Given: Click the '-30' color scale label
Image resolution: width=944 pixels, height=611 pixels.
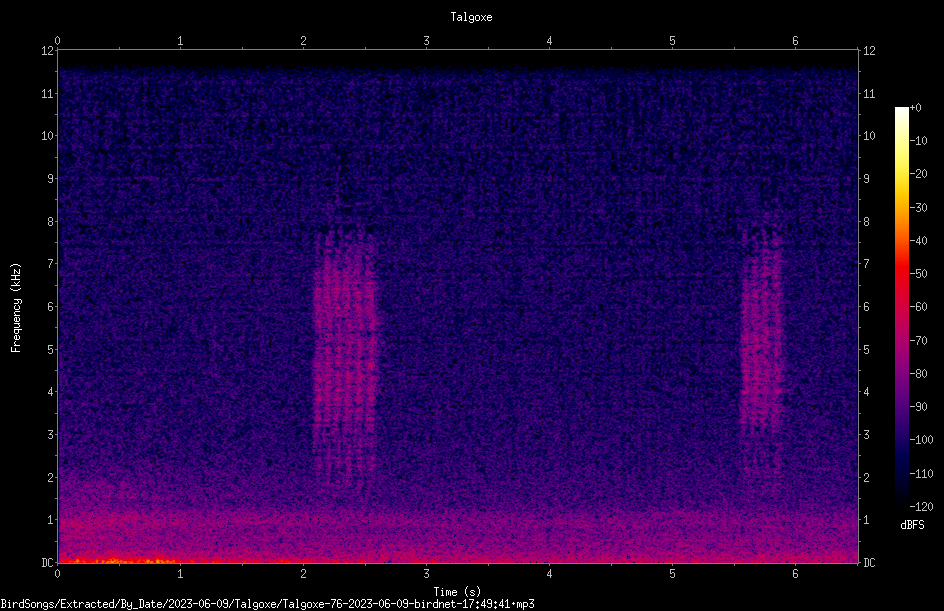Looking at the screenshot, I should (x=918, y=208).
